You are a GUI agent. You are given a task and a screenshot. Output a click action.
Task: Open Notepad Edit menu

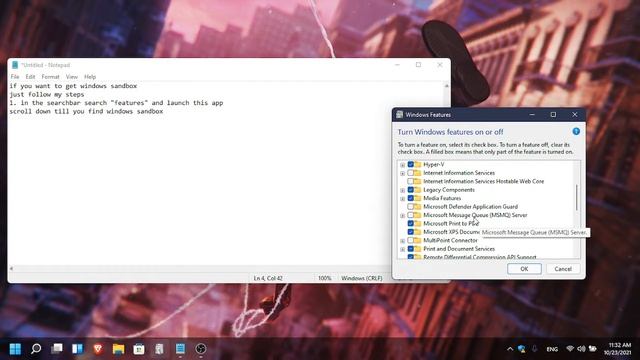coord(30,76)
